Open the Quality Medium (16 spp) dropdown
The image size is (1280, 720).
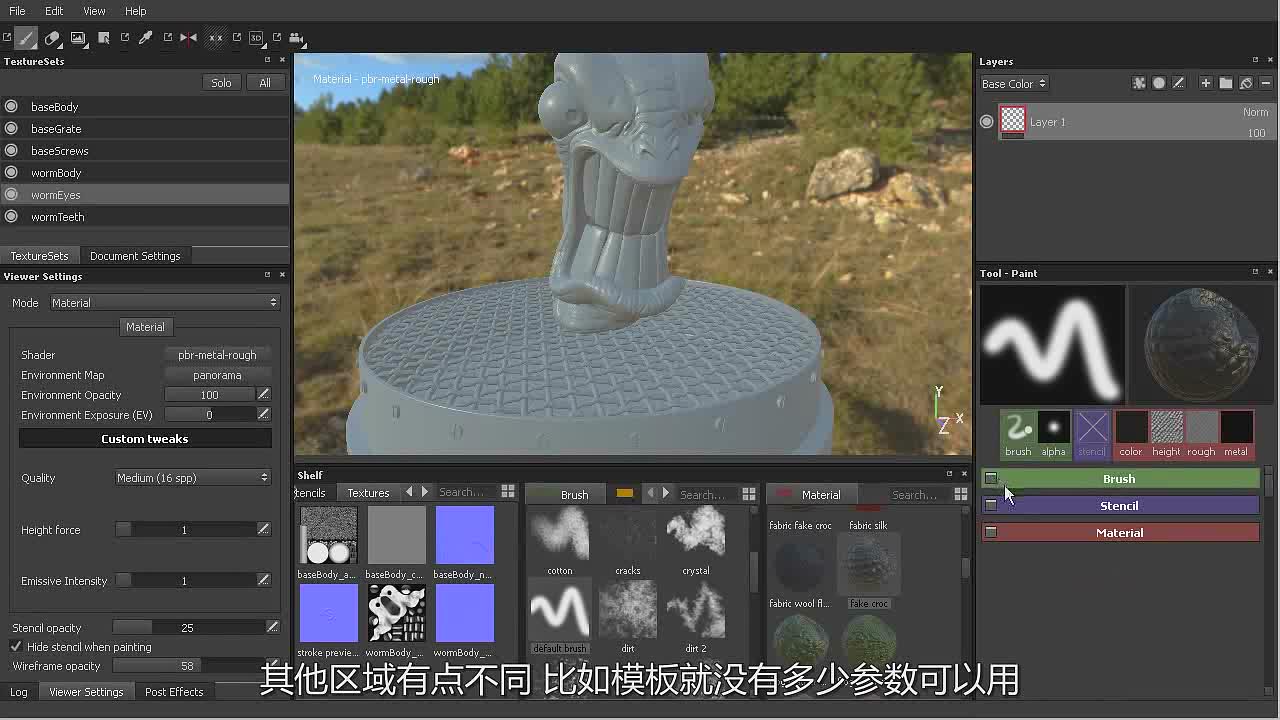192,478
